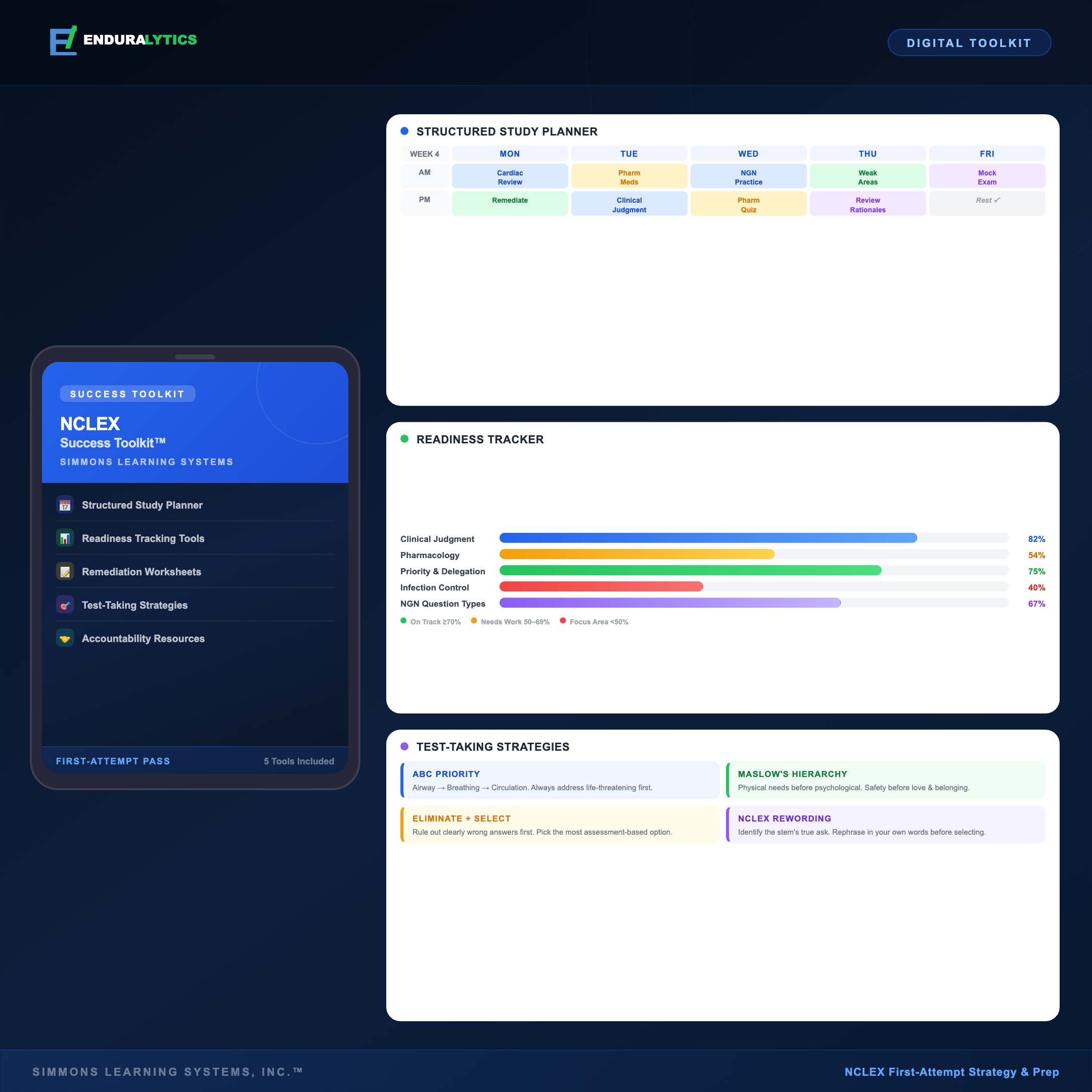The image size is (1092, 1092).
Task: Click the Readiness Tracker heading
Action: tap(480, 439)
